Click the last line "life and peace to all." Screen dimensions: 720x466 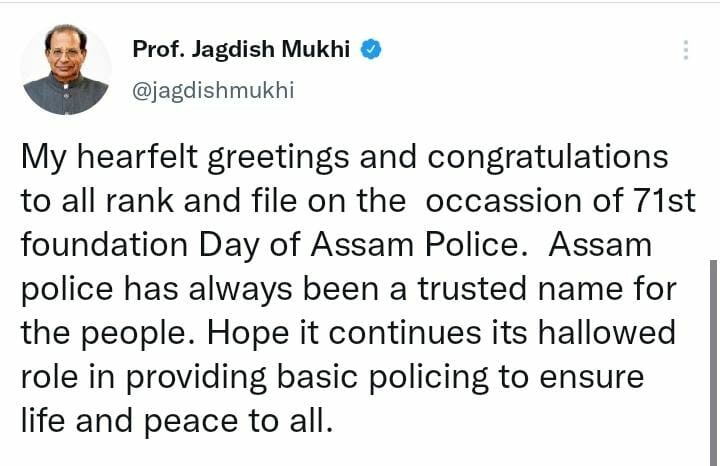point(177,421)
